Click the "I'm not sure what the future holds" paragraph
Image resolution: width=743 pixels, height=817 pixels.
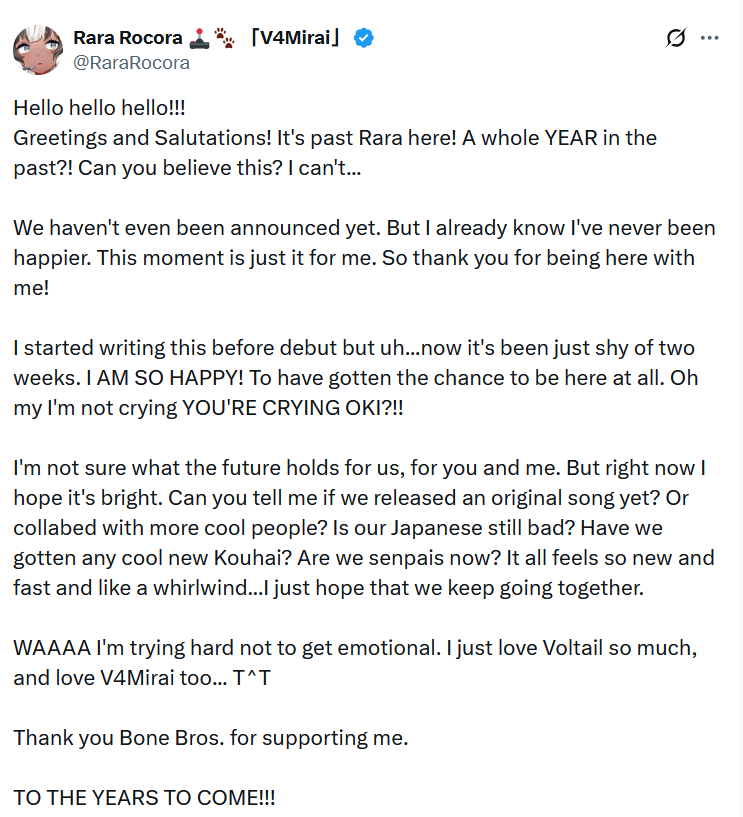(x=364, y=528)
